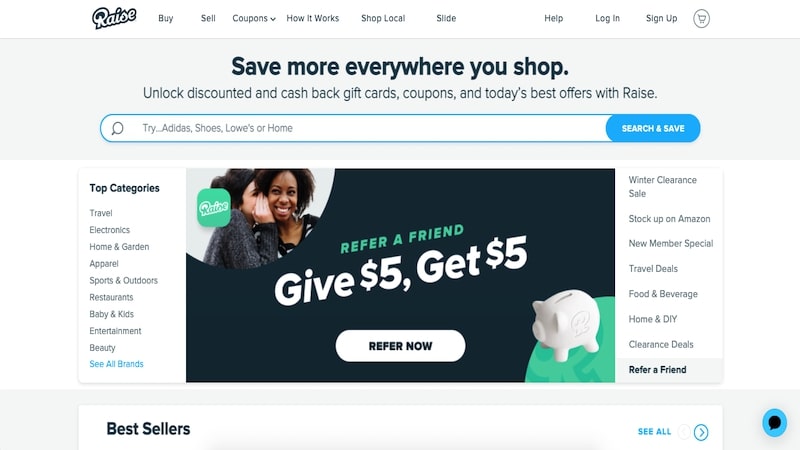Select Travel under Top Categories
Screen dimensions: 800x450
coord(101,213)
